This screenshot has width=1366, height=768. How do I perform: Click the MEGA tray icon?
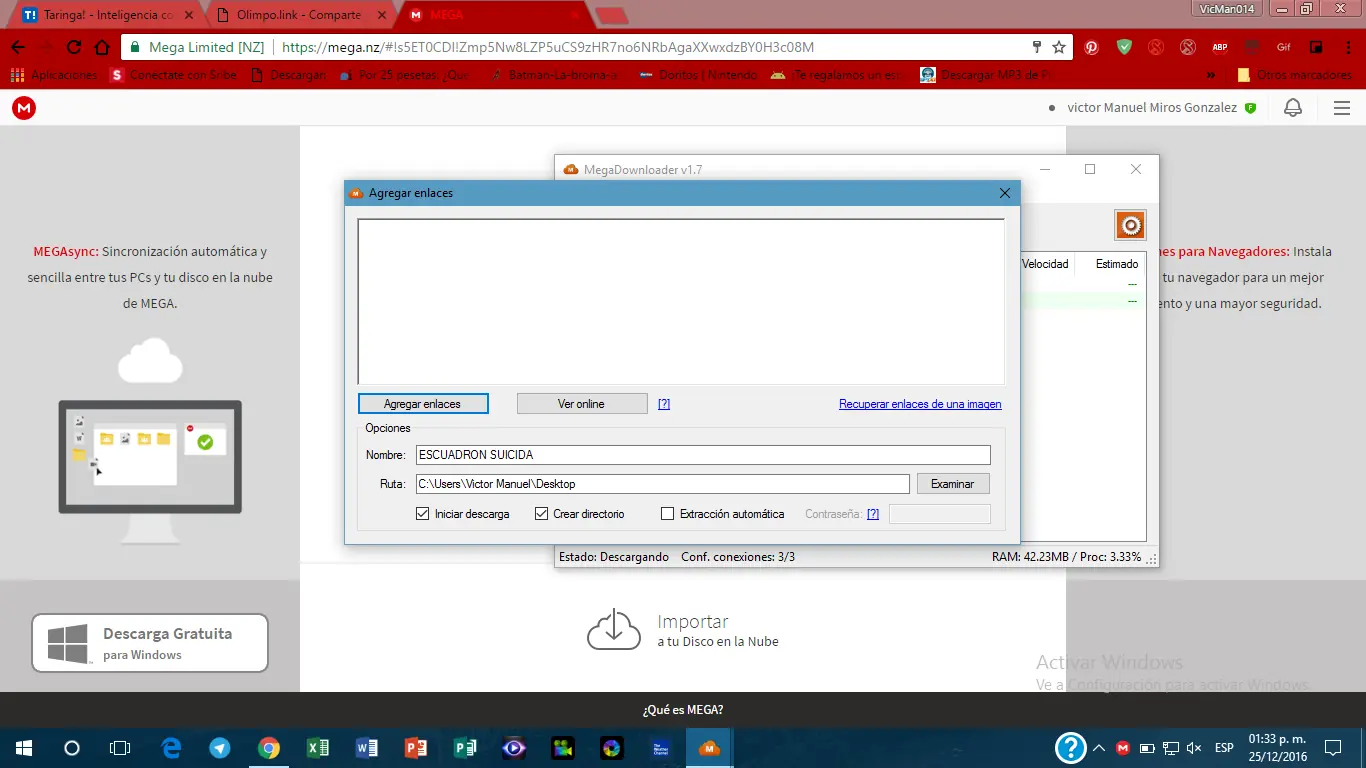click(1123, 747)
